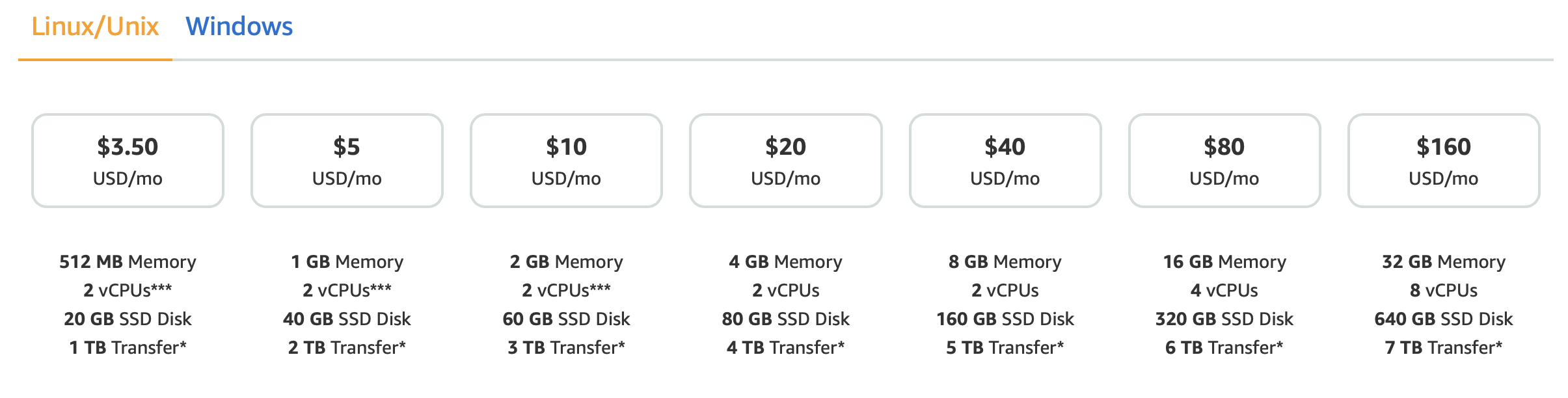
Task: Select the $20 USD/mo pricing card
Action: pyautogui.click(x=785, y=161)
